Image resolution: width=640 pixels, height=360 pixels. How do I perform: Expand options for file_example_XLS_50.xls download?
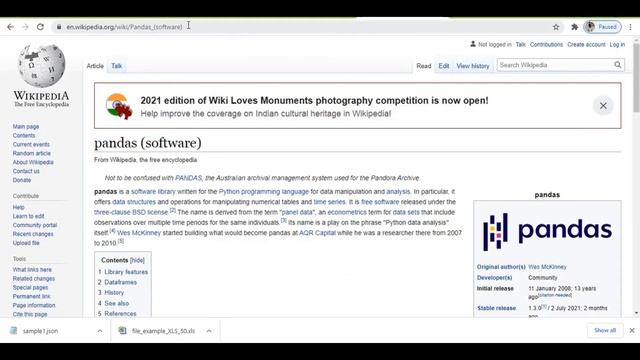click(x=209, y=331)
